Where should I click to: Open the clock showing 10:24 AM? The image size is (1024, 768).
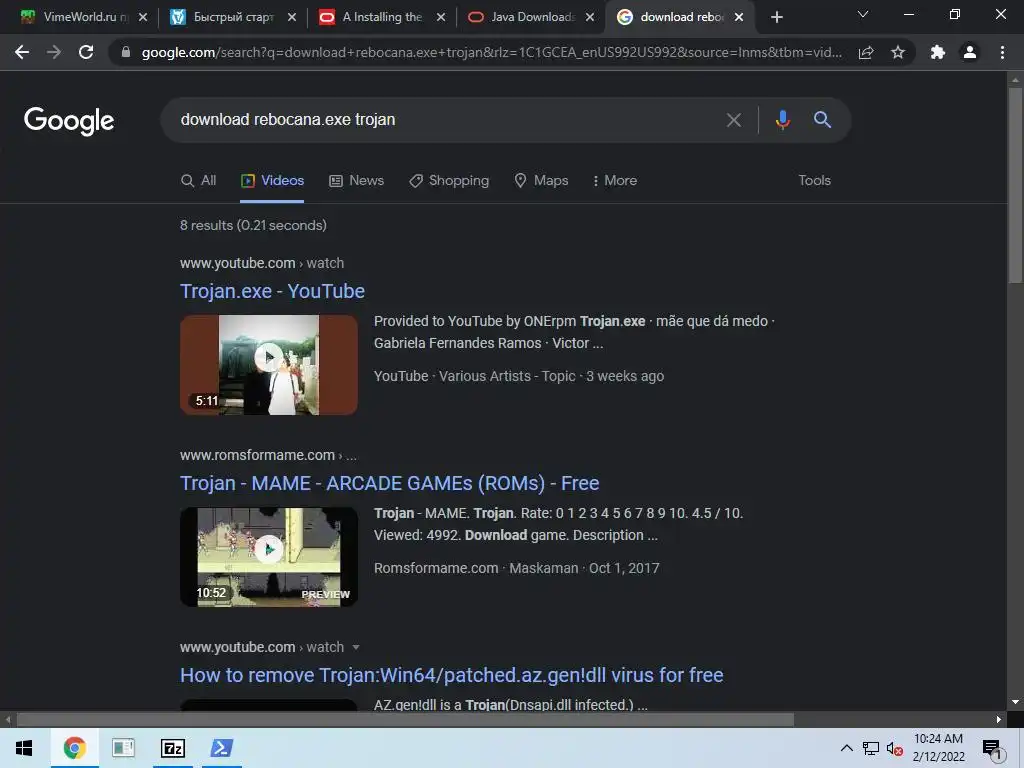(938, 748)
